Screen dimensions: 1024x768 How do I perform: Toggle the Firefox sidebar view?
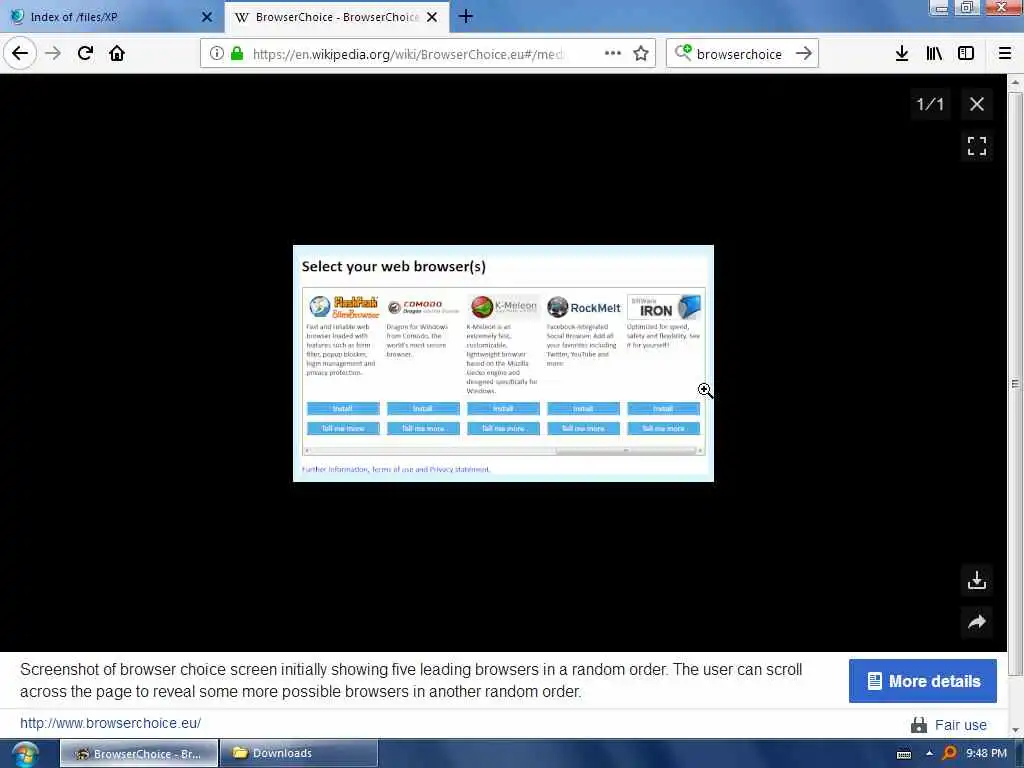pyautogui.click(x=966, y=54)
